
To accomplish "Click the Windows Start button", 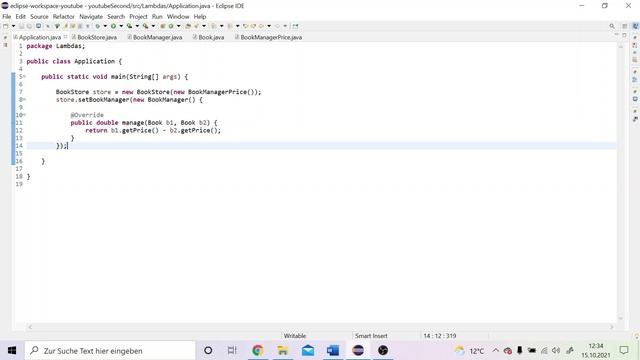I will pyautogui.click(x=12, y=351).
